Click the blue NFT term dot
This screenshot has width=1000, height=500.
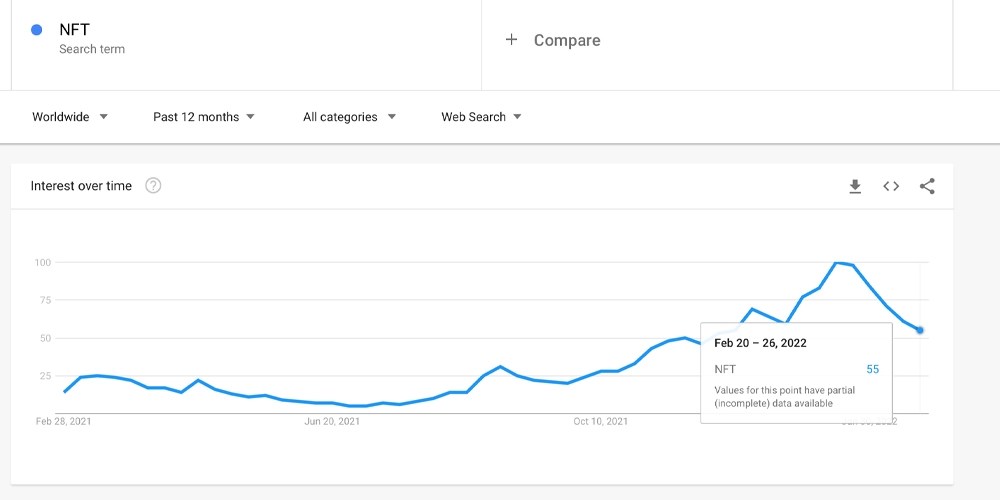[x=36, y=29]
